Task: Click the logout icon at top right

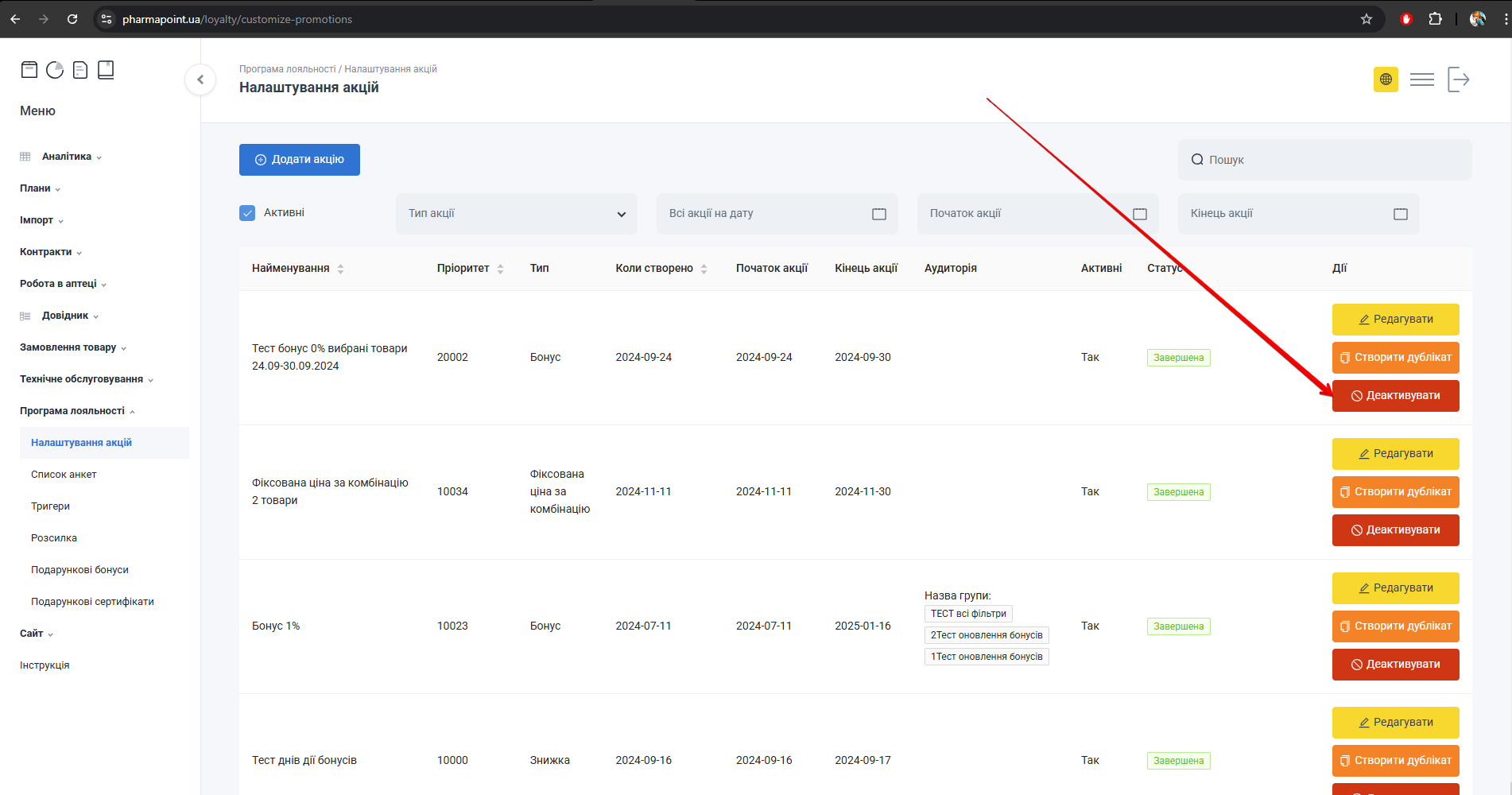Action: 1458,79
